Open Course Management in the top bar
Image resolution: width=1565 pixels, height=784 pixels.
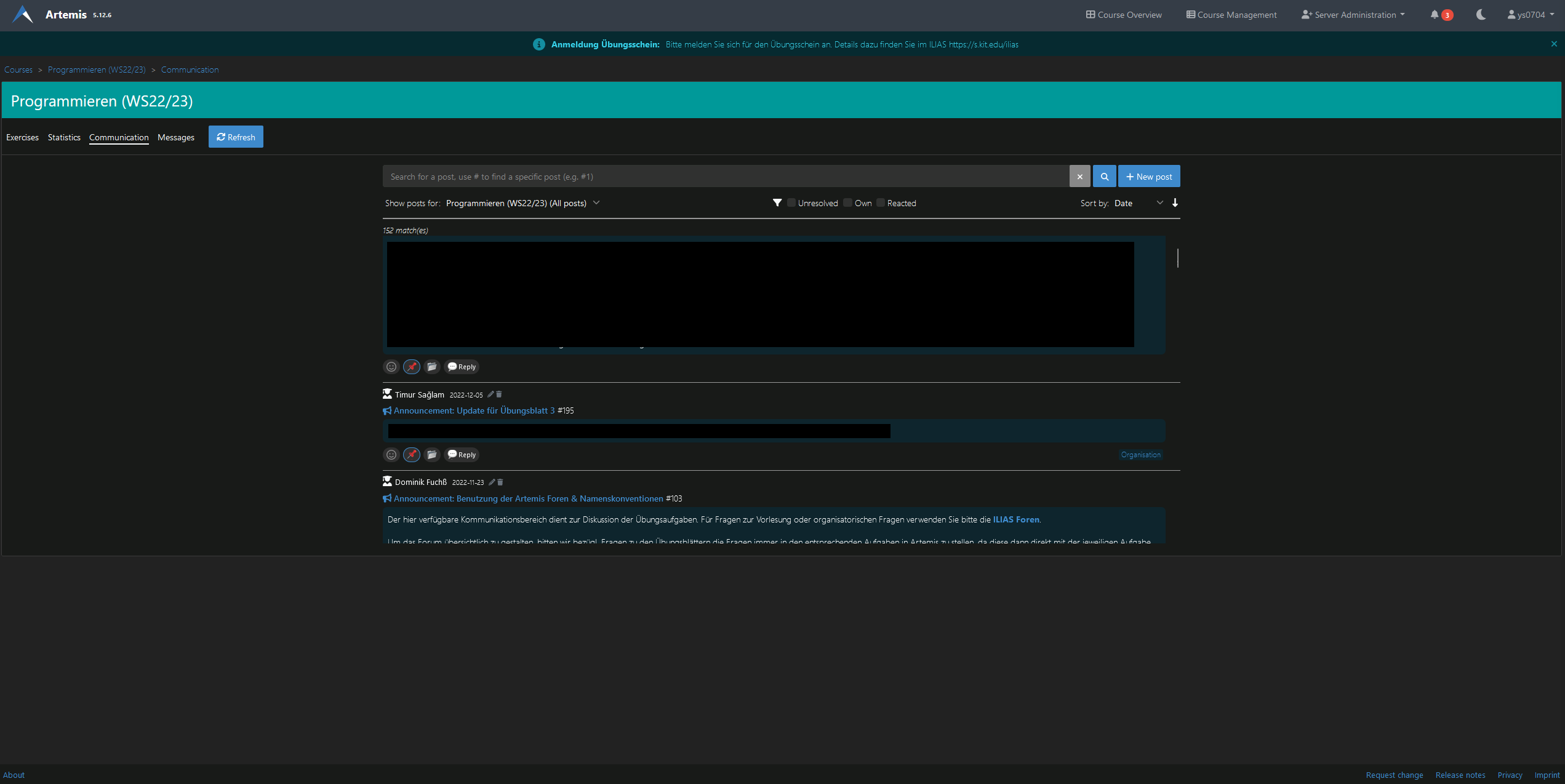1230,14
